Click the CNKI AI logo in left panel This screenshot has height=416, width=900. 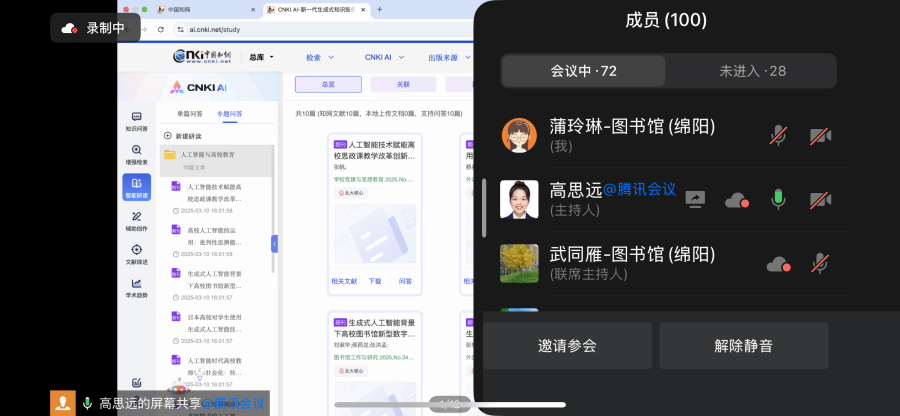(198, 87)
